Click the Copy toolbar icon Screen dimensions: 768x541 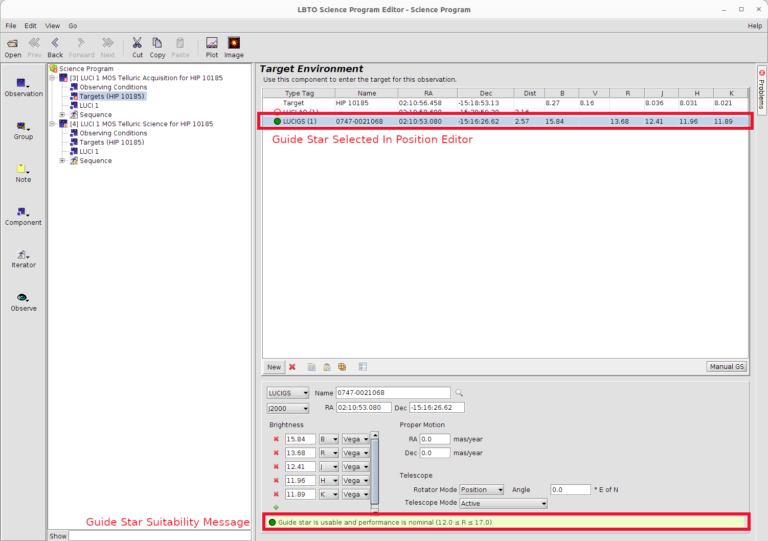click(158, 46)
